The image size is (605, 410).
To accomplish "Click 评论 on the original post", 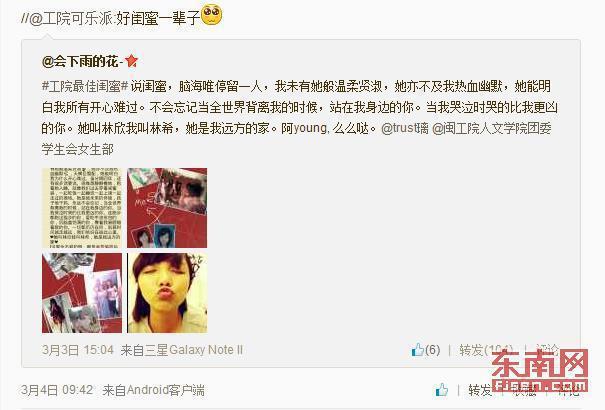I will [x=547, y=350].
